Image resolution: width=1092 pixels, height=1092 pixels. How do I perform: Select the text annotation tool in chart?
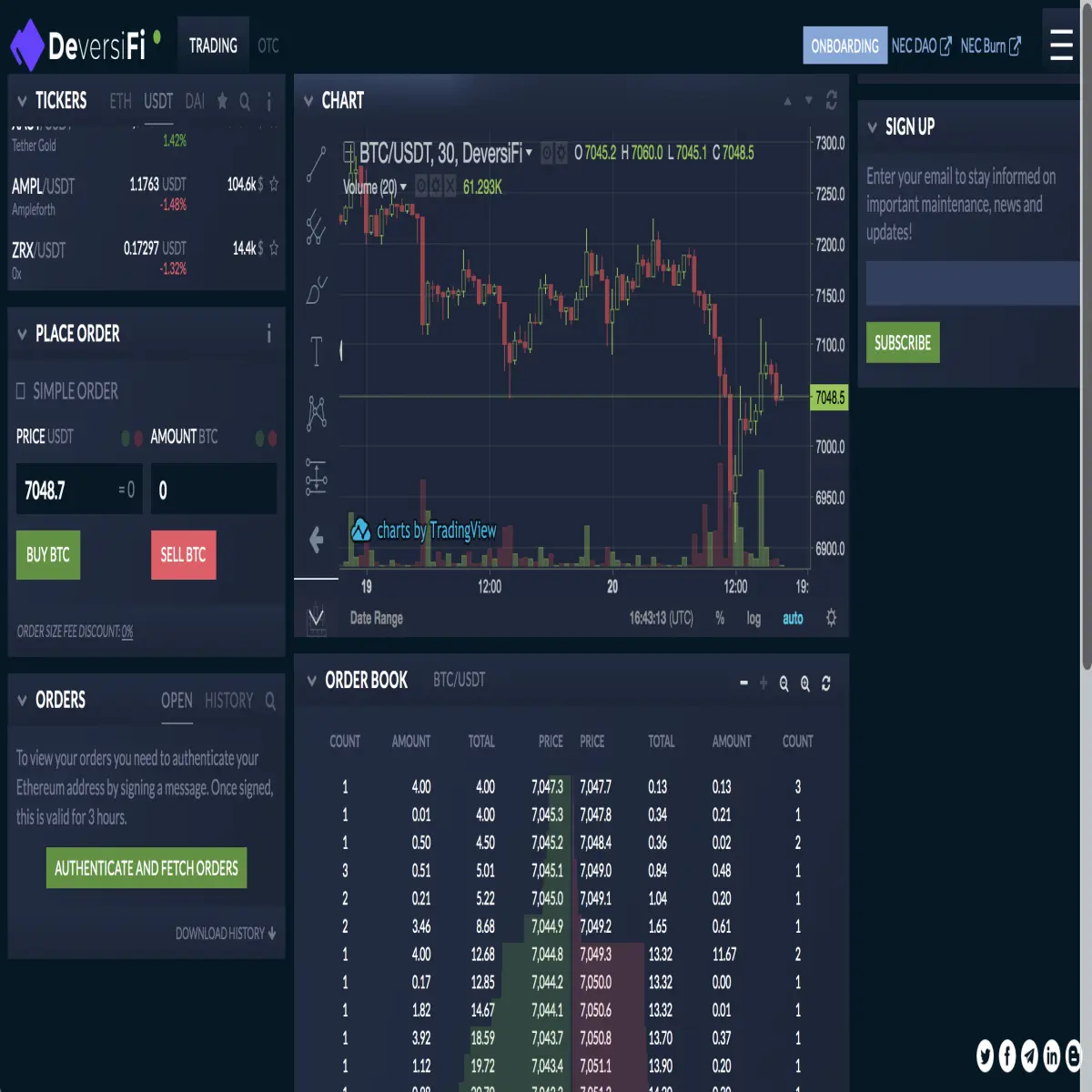tap(316, 350)
